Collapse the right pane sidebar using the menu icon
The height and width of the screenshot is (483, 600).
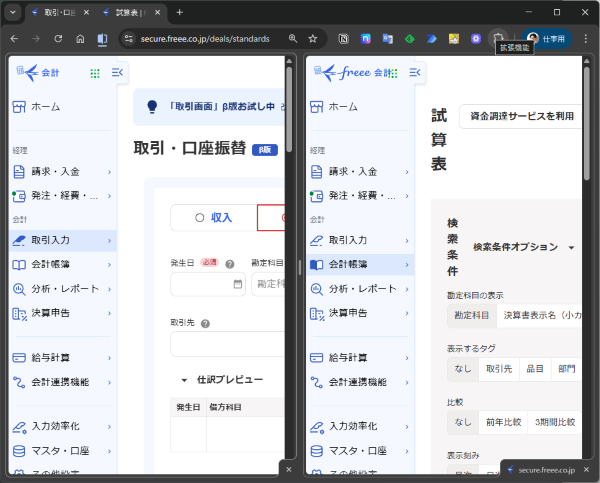tap(418, 73)
